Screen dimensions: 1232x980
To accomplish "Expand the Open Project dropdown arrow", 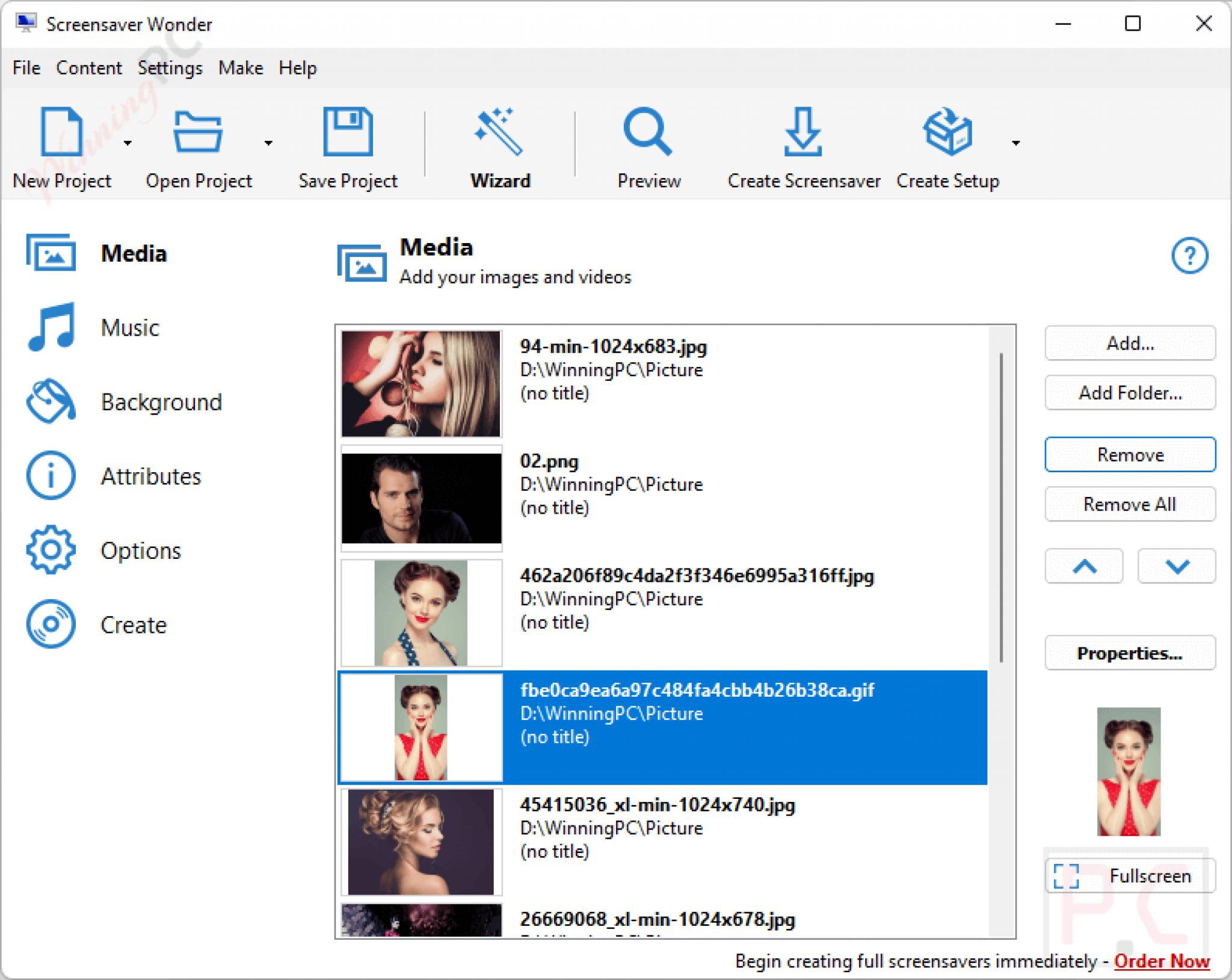I will (x=268, y=143).
